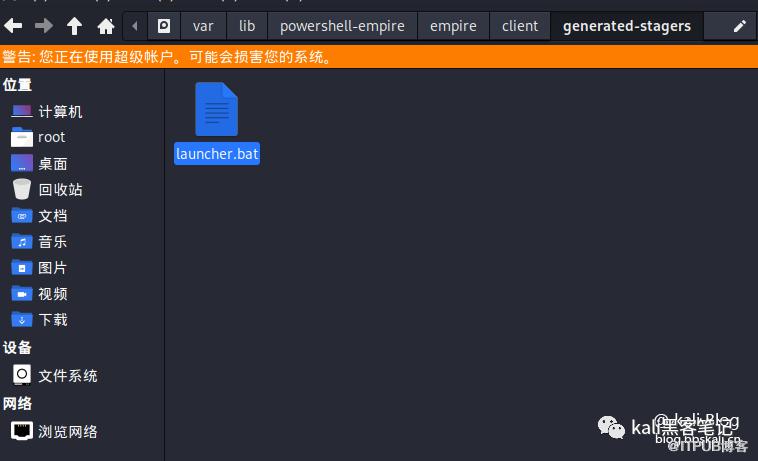The height and width of the screenshot is (461, 758).
Task: Click the 网络 section heading
Action: click(x=17, y=403)
